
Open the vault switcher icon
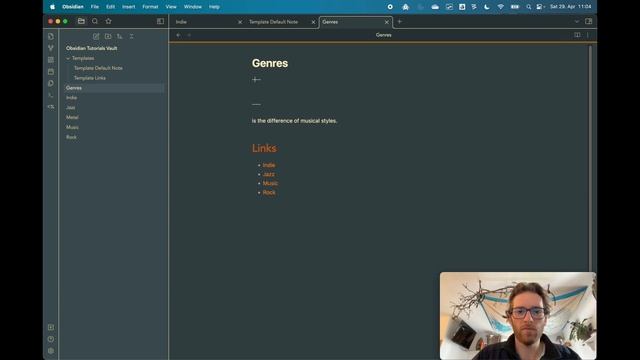tap(51, 327)
